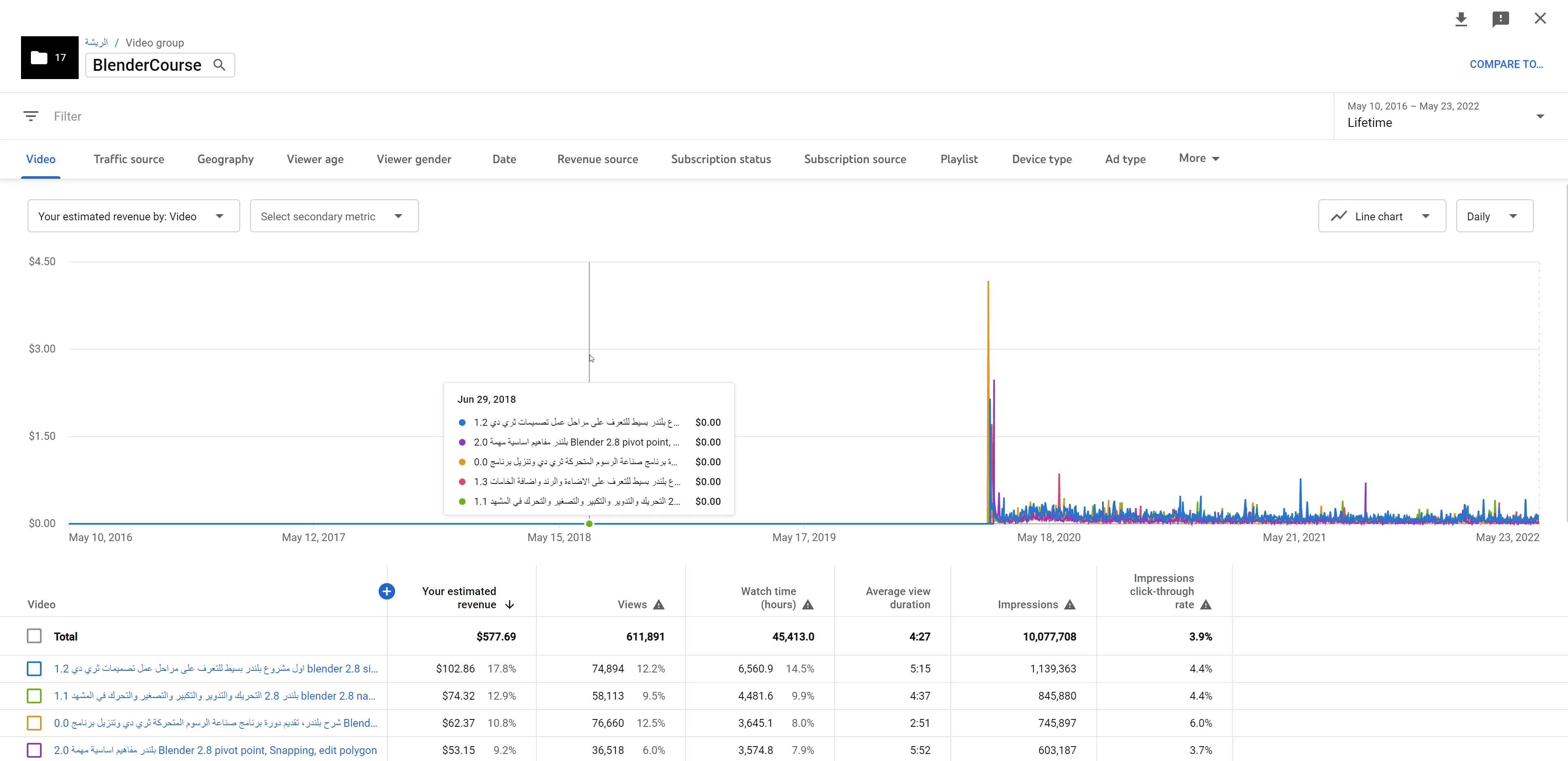Click the warning triangle next to Views
The width and height of the screenshot is (1568, 761).
pos(659,605)
